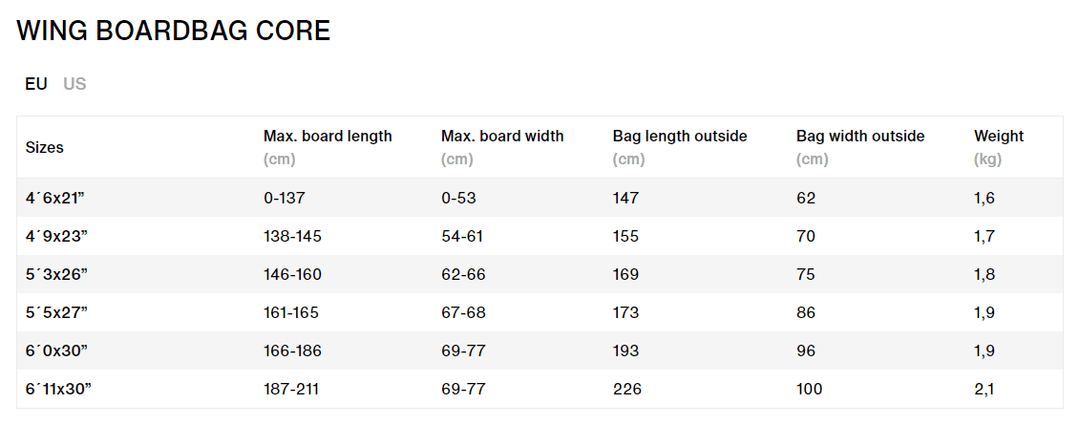Click the 62-66 board width cell
1080x425 pixels.
[463, 274]
